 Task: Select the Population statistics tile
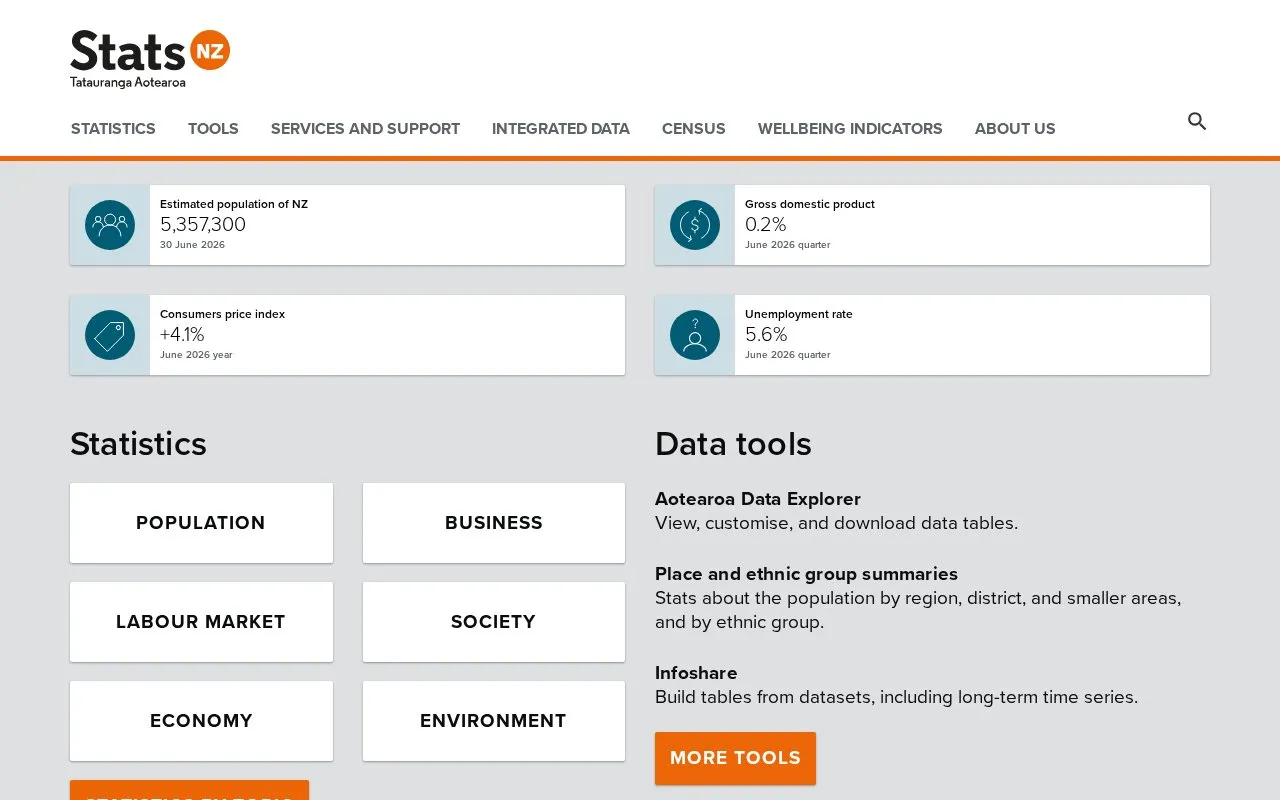[x=201, y=523]
